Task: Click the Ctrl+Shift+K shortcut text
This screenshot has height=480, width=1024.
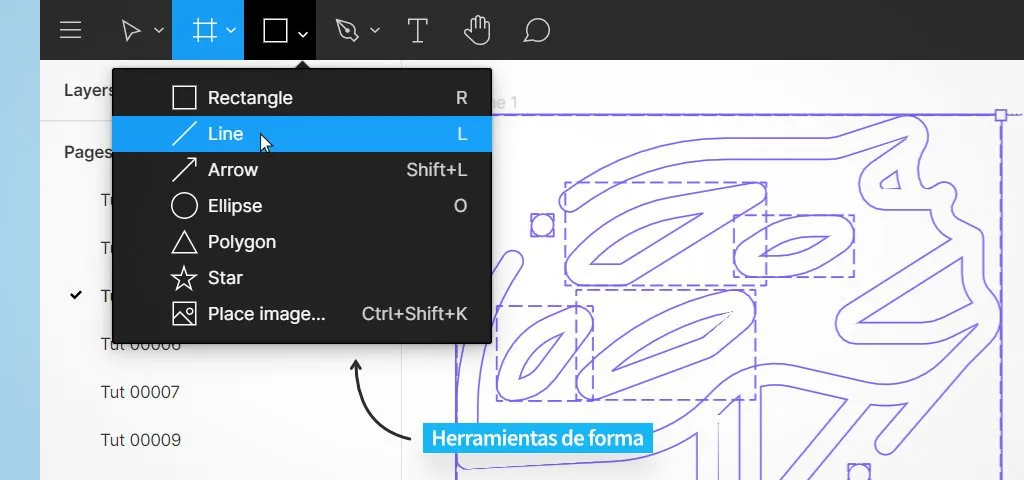Action: click(x=415, y=313)
